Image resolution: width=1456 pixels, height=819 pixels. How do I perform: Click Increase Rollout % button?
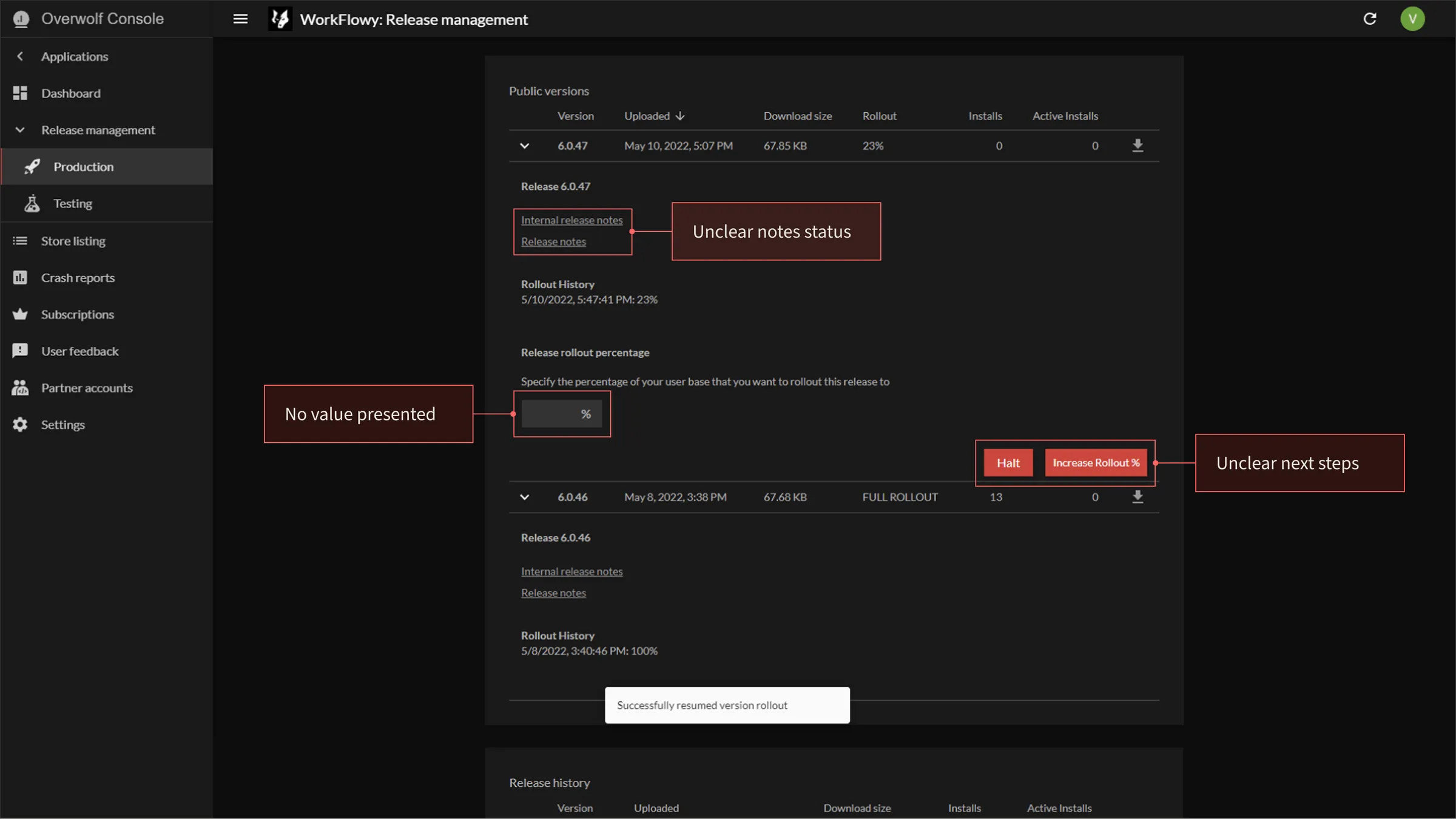point(1096,463)
